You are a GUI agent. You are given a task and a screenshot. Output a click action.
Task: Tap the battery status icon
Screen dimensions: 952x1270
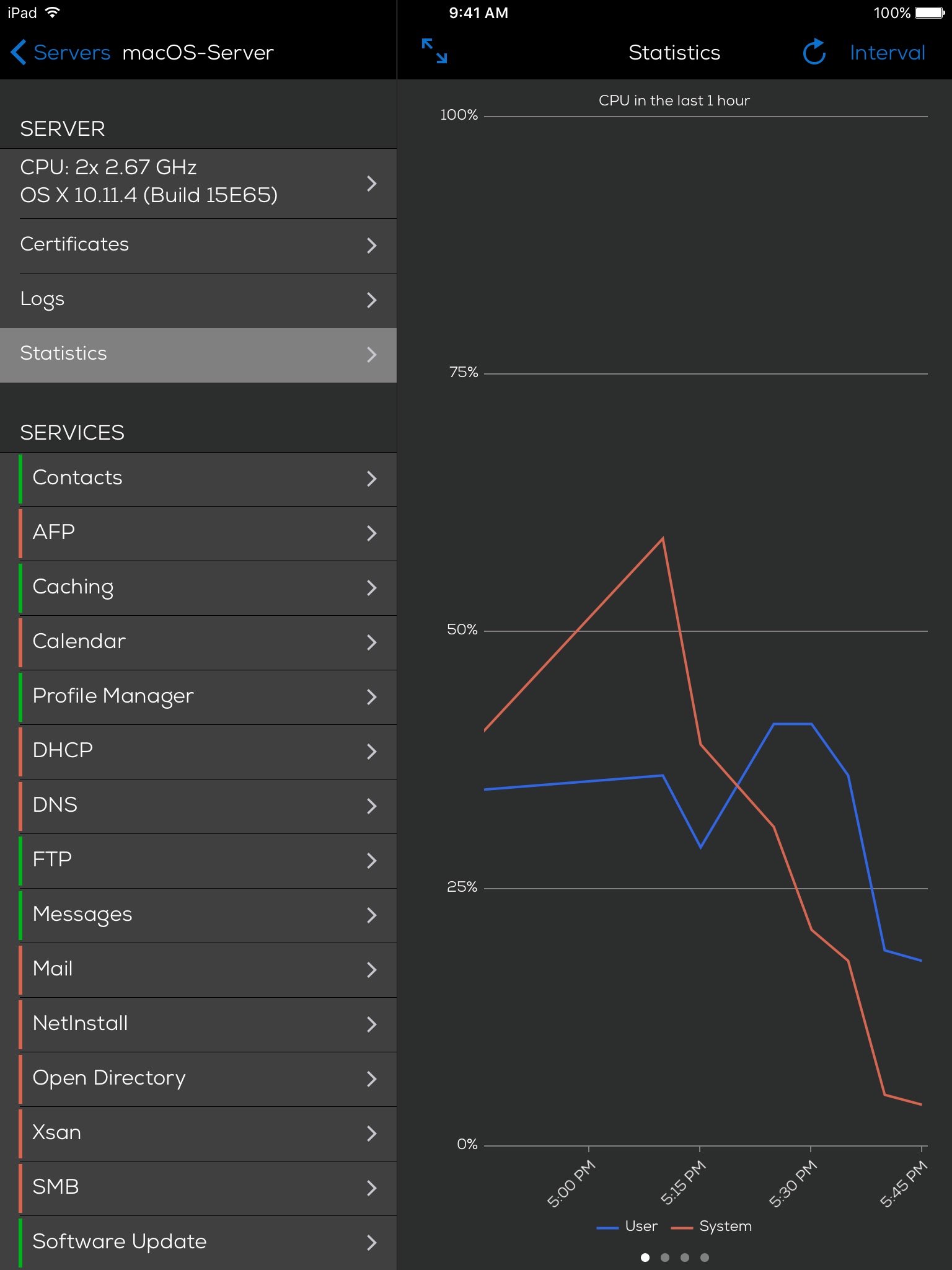click(930, 13)
